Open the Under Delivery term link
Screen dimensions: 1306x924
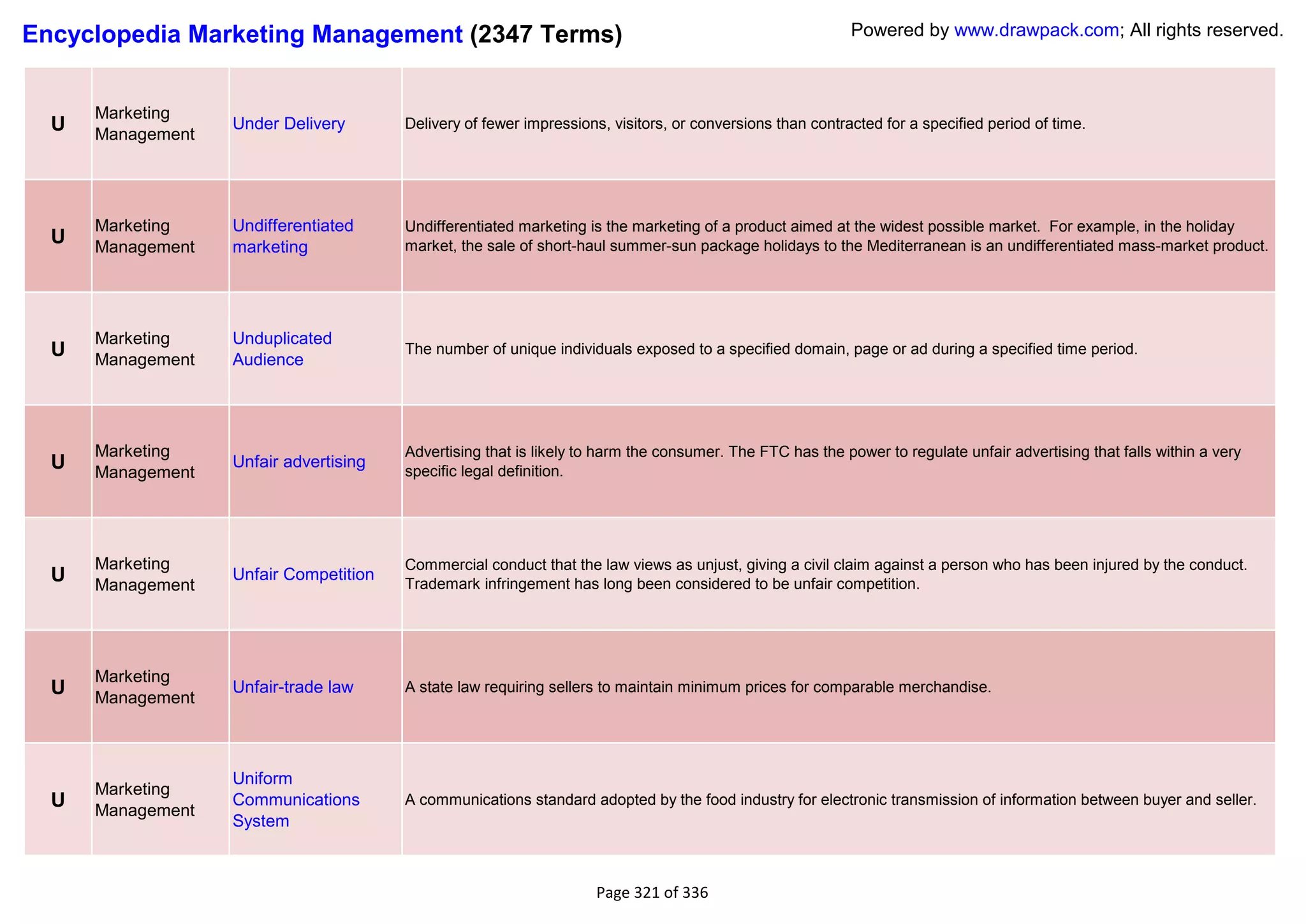(x=289, y=124)
